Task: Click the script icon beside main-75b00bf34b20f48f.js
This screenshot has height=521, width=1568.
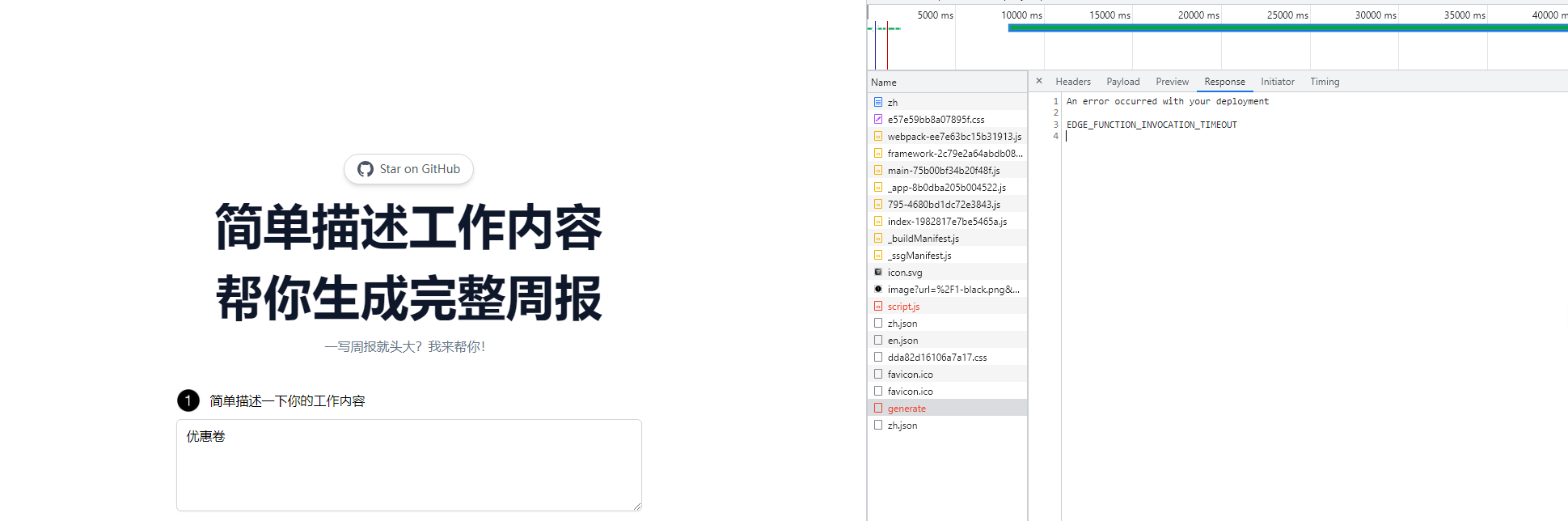Action: point(878,170)
